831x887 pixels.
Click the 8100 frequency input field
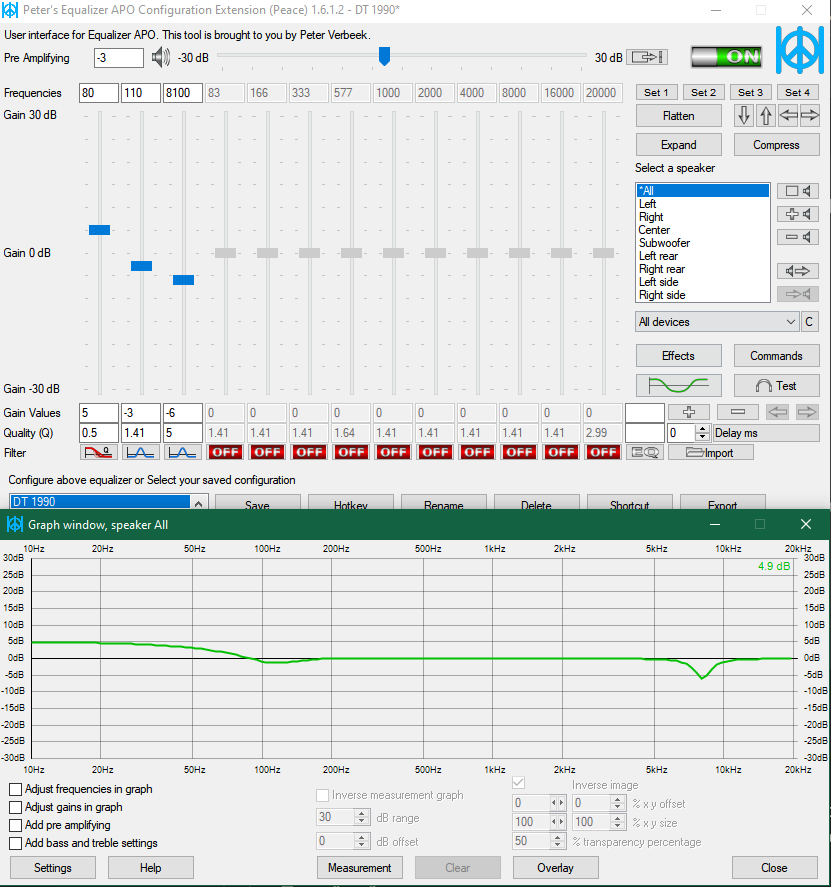(x=183, y=93)
